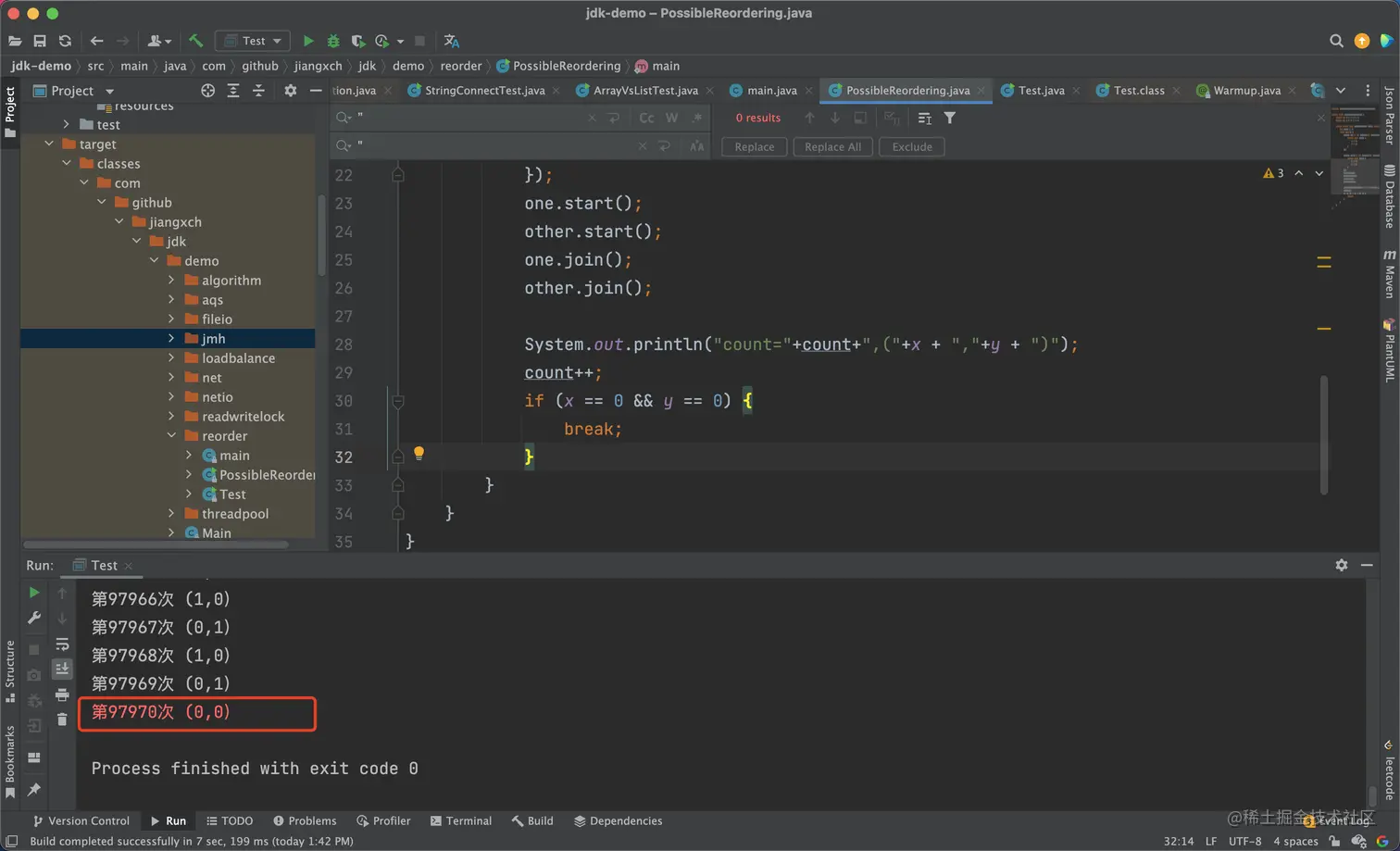Click the green Run button in toolbar
The width and height of the screenshot is (1400, 851).
coord(308,41)
